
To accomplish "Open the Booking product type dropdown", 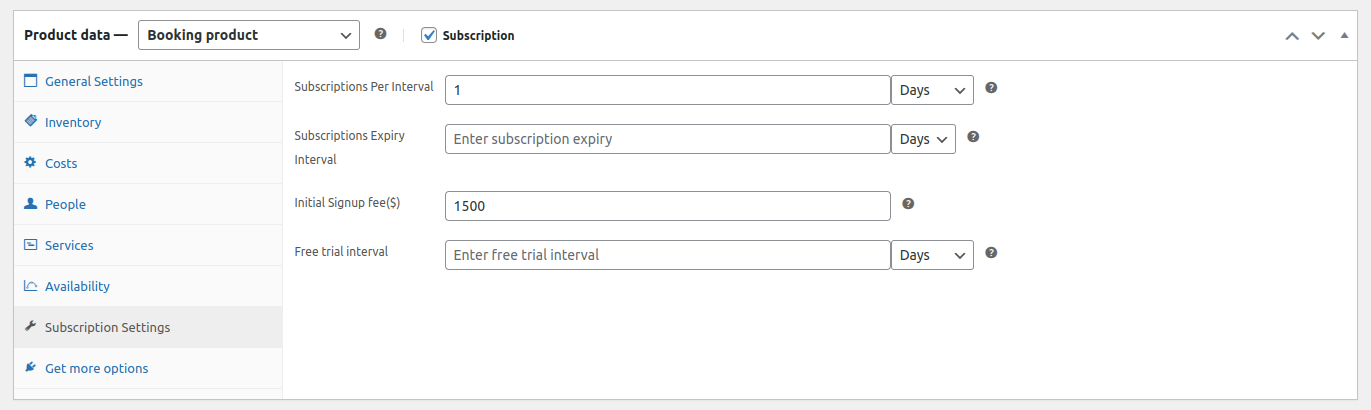I will 248,35.
